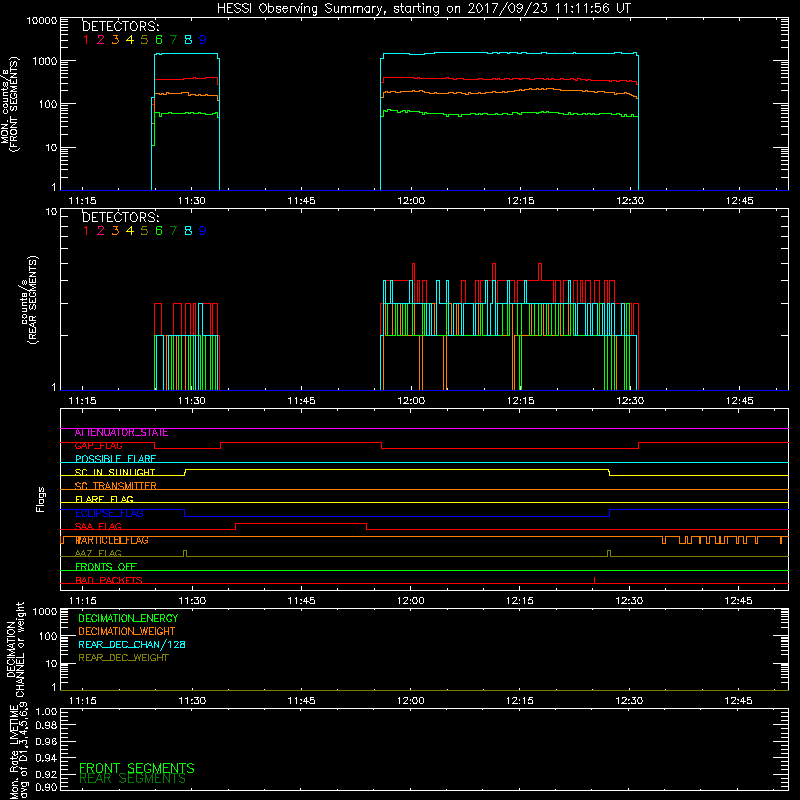
Task: Click the REAR SEGMENTS livetime label
Action: [133, 779]
